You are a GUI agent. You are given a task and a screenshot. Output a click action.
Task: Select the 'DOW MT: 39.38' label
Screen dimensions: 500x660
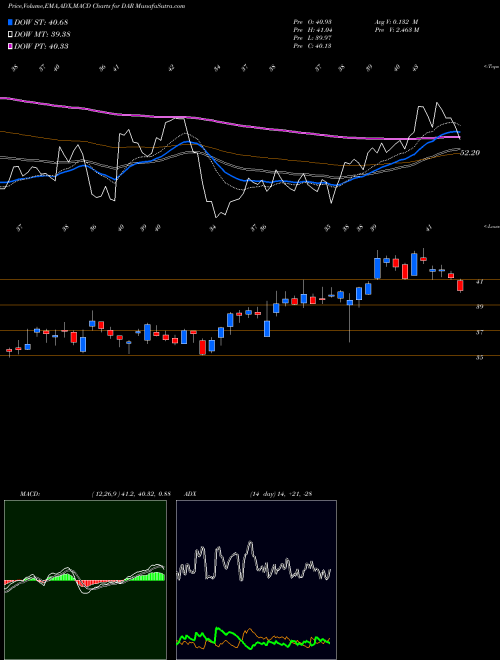[x=42, y=34]
